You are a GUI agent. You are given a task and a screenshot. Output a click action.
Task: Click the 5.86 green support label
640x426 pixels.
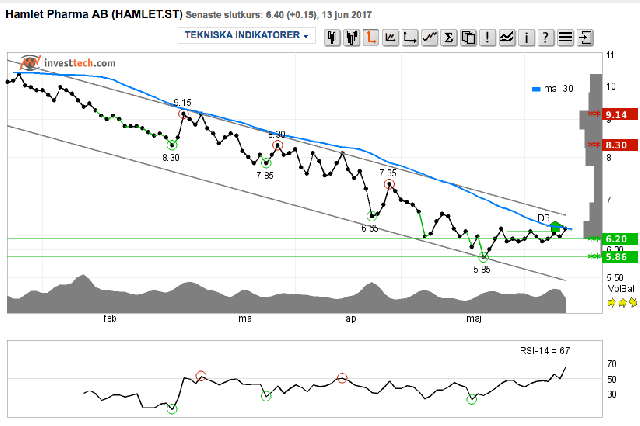(x=620, y=257)
